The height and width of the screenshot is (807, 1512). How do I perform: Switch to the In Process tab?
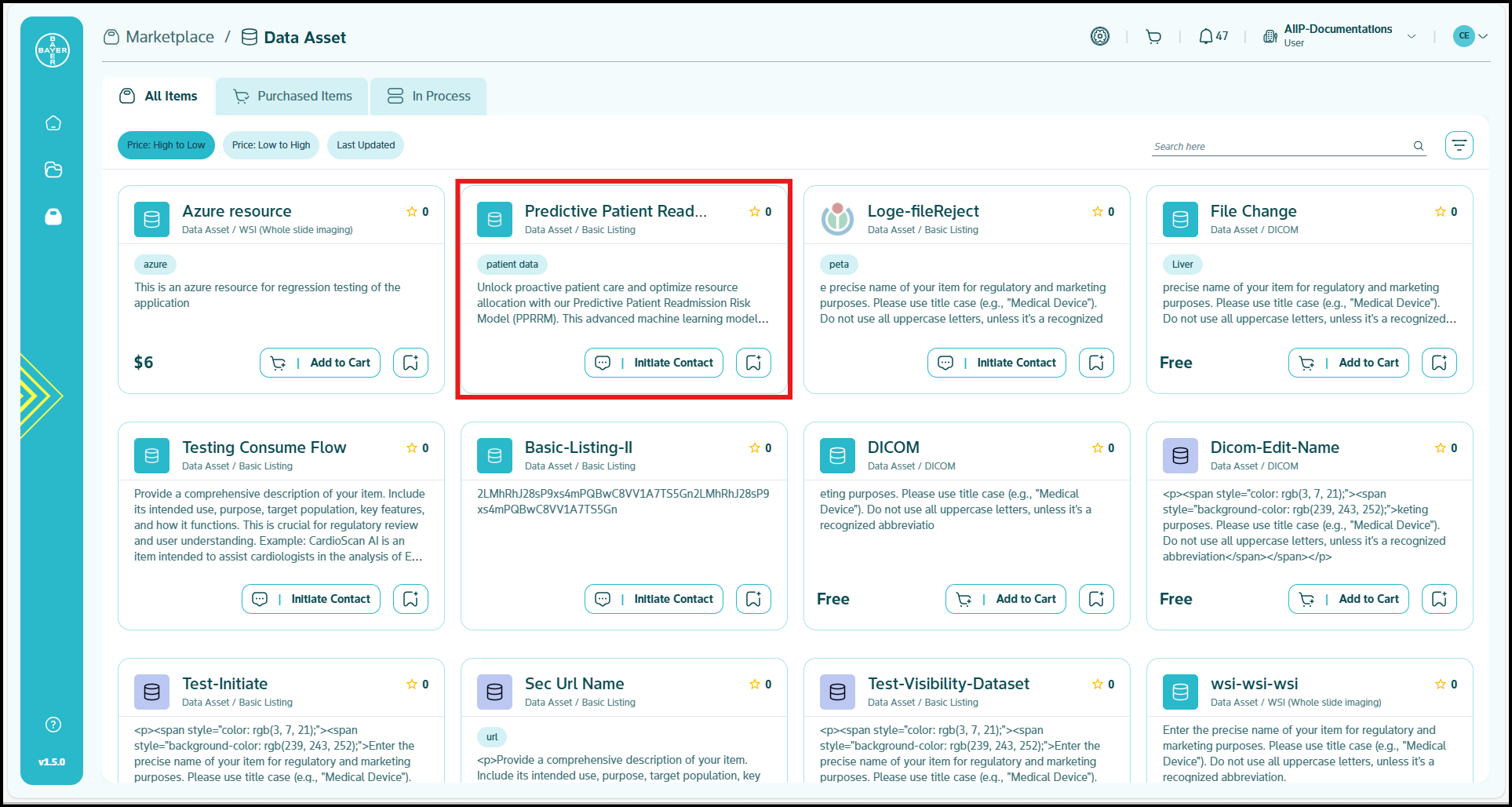pyautogui.click(x=428, y=97)
